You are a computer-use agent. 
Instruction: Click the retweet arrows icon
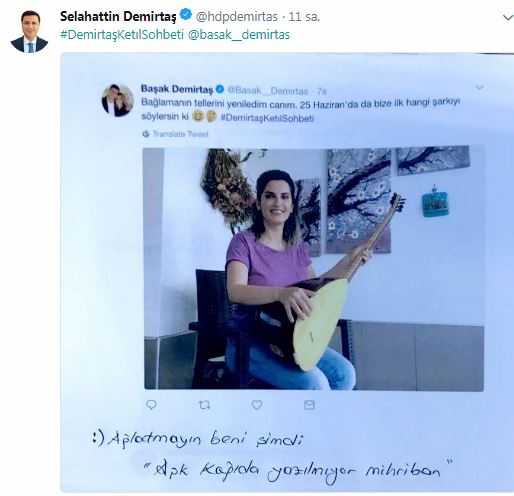tap(204, 405)
